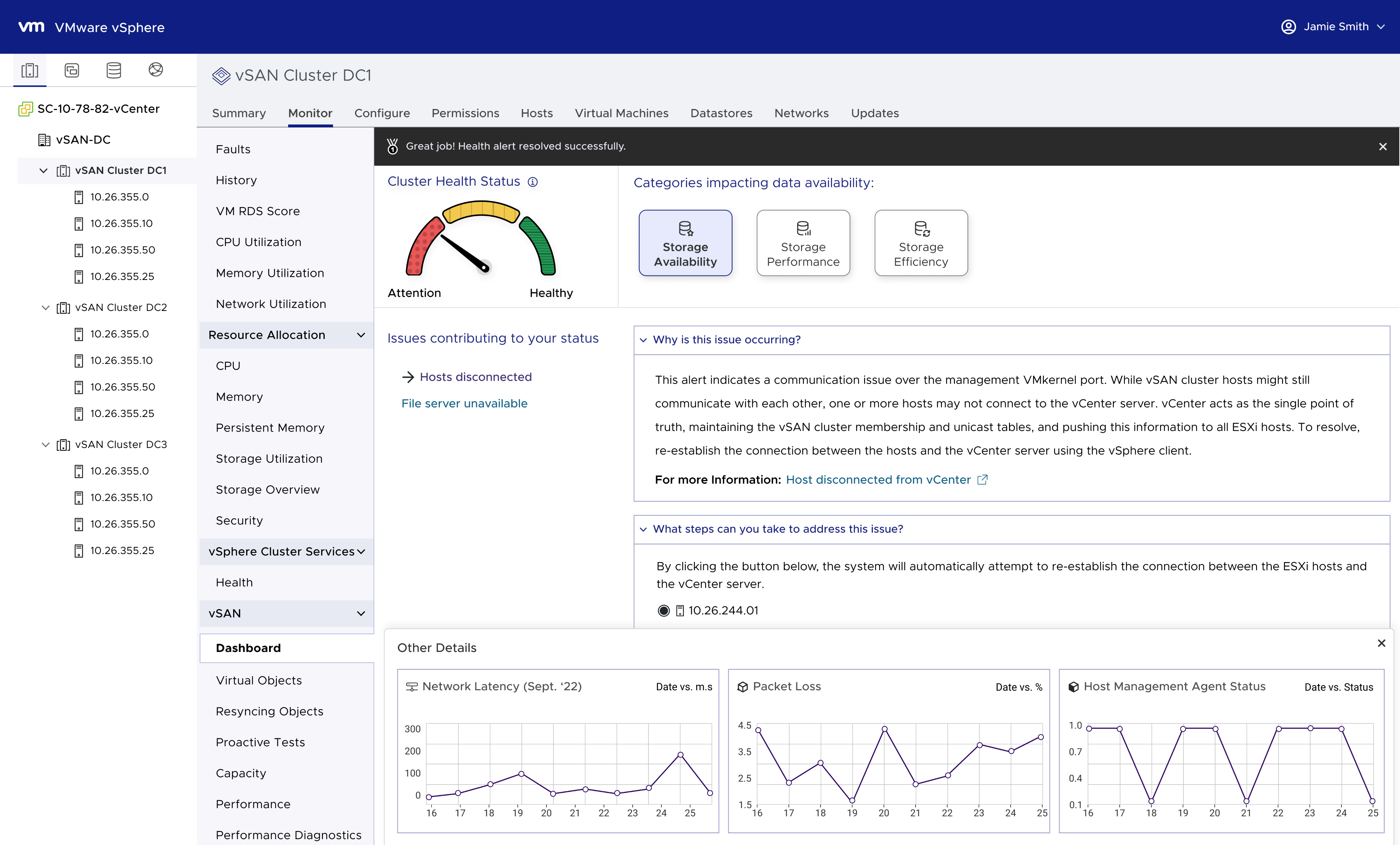The width and height of the screenshot is (1400, 845).
Task: Open the Networking inventory icon
Action: pos(156,69)
